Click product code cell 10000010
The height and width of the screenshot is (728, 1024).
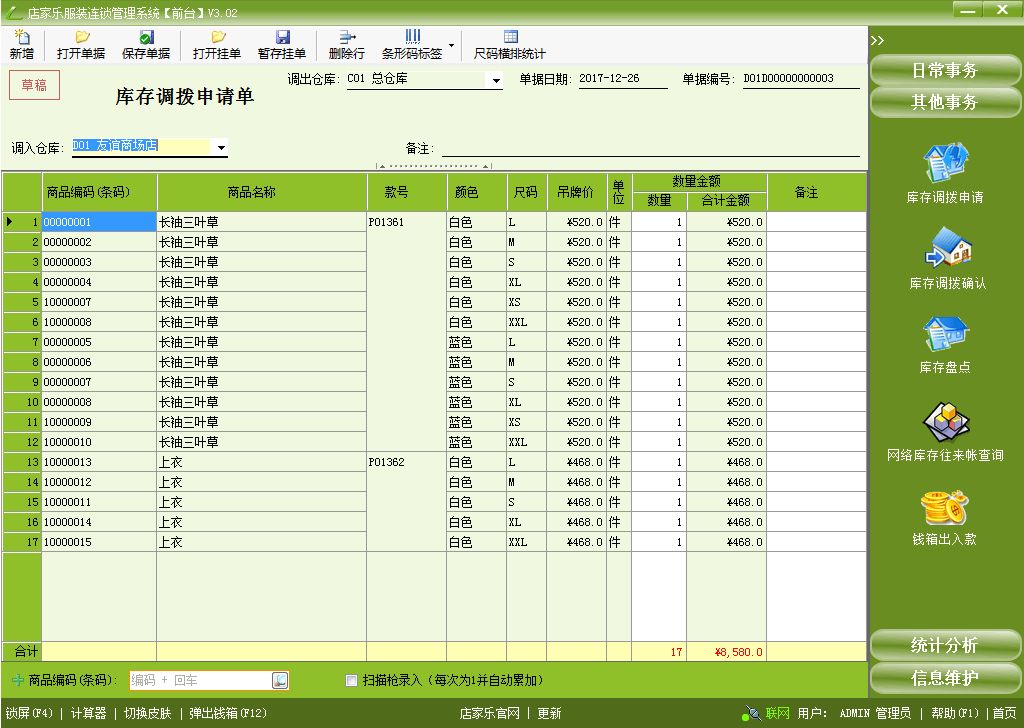[x=99, y=442]
